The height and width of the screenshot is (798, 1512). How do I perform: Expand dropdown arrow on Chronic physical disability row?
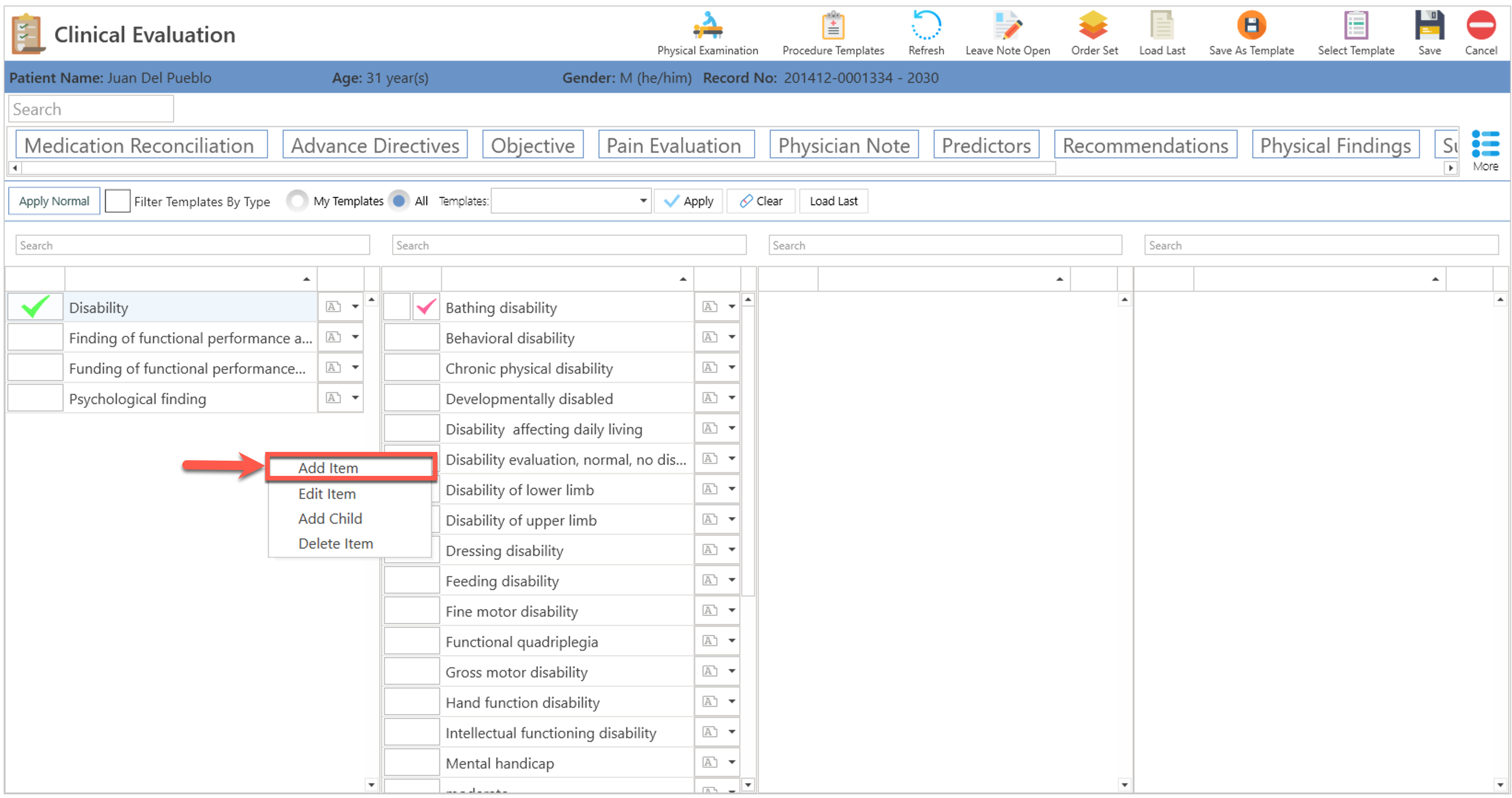[731, 368]
